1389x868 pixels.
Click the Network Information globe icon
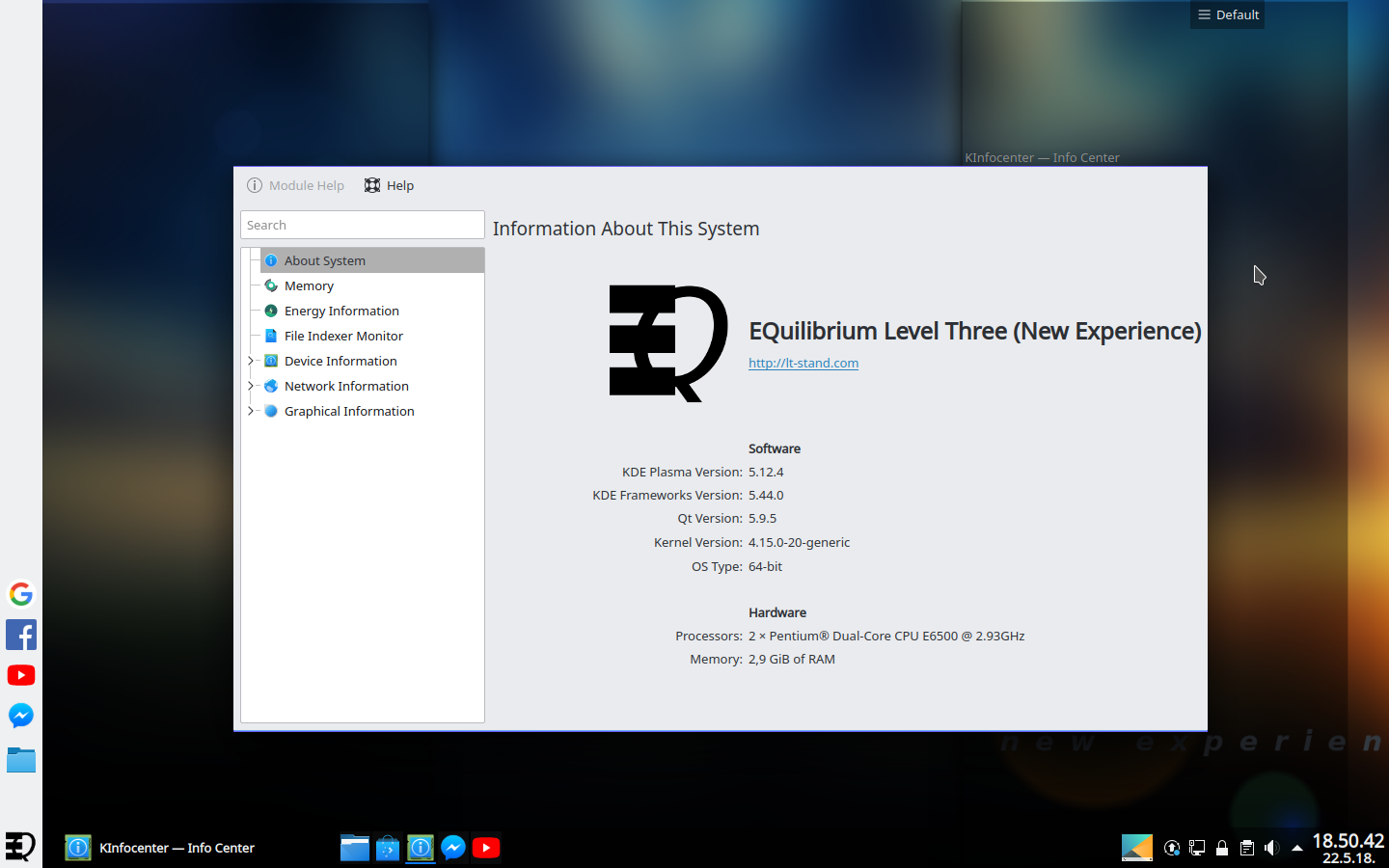pyautogui.click(x=271, y=386)
